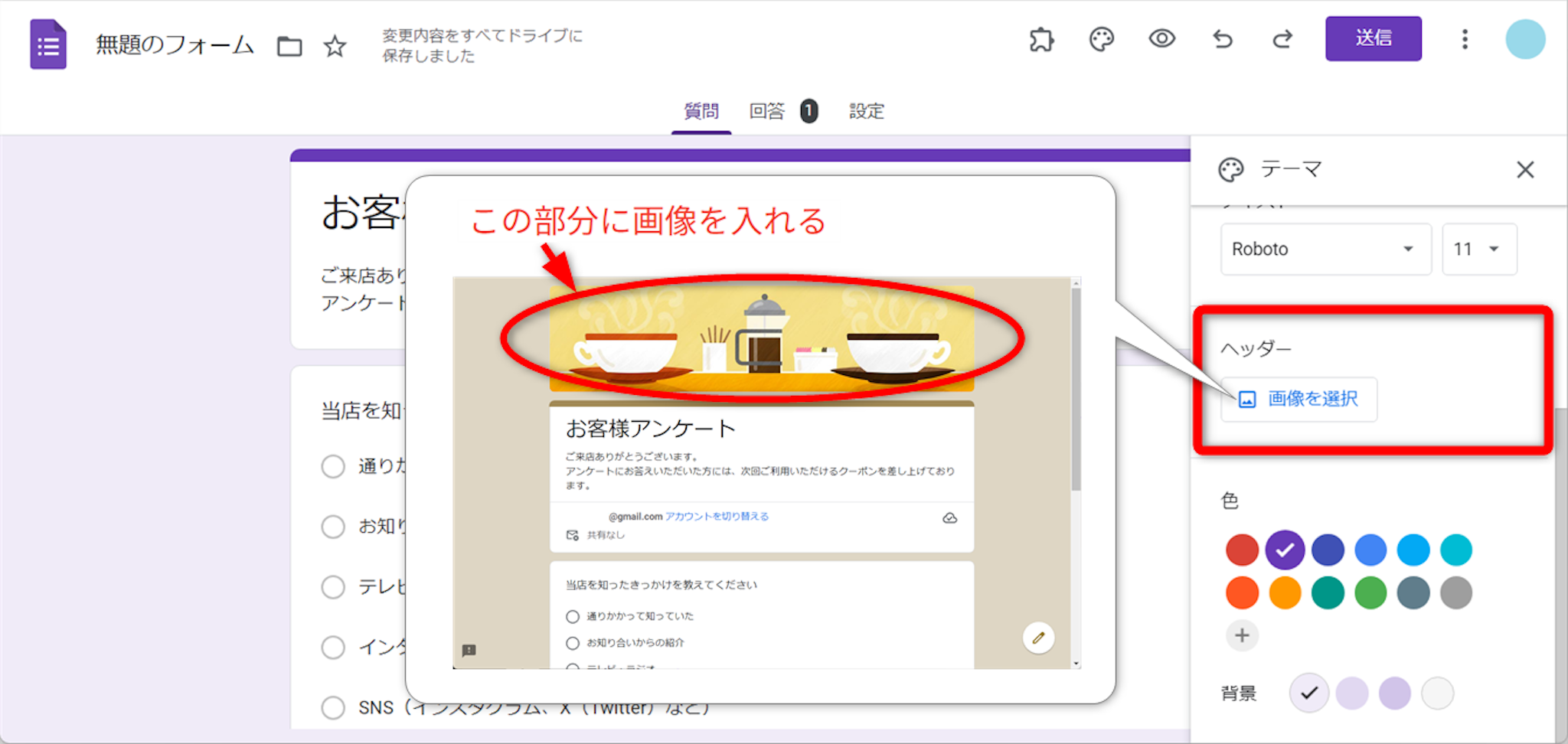Image resolution: width=1568 pixels, height=744 pixels.
Task: Open the three-dot more options menu
Action: click(x=1465, y=39)
